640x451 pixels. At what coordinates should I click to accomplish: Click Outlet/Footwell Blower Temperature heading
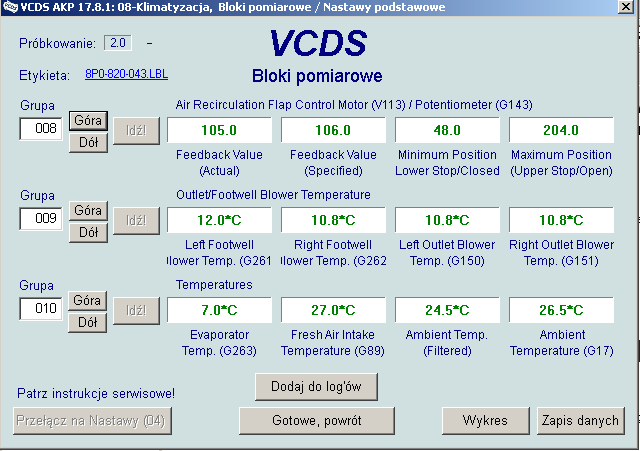coord(273,195)
